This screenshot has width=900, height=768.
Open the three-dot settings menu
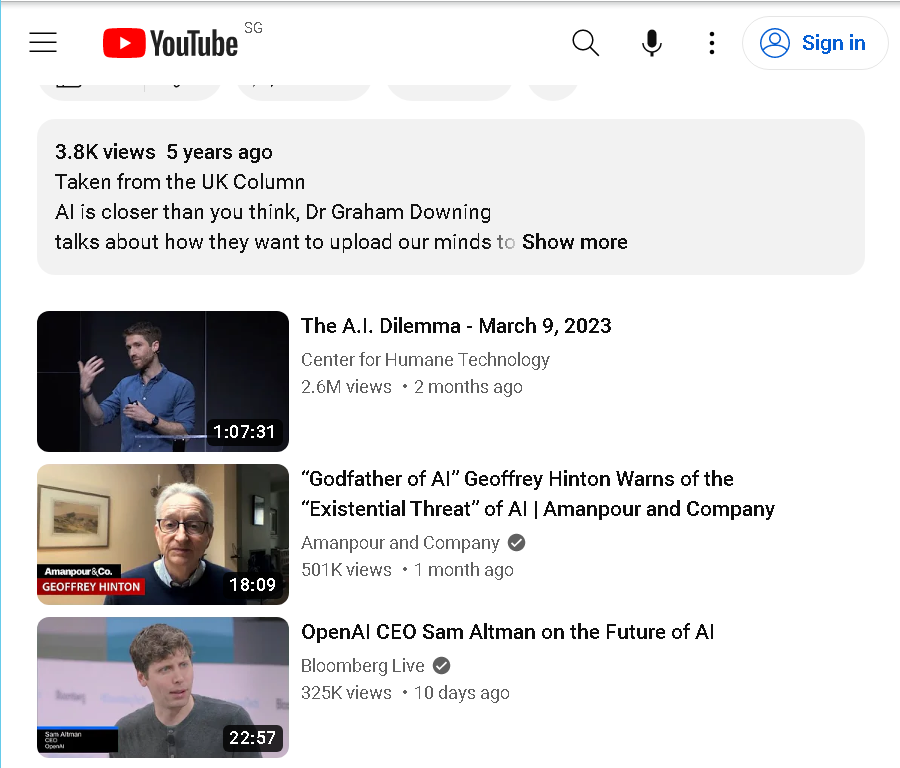[x=712, y=43]
